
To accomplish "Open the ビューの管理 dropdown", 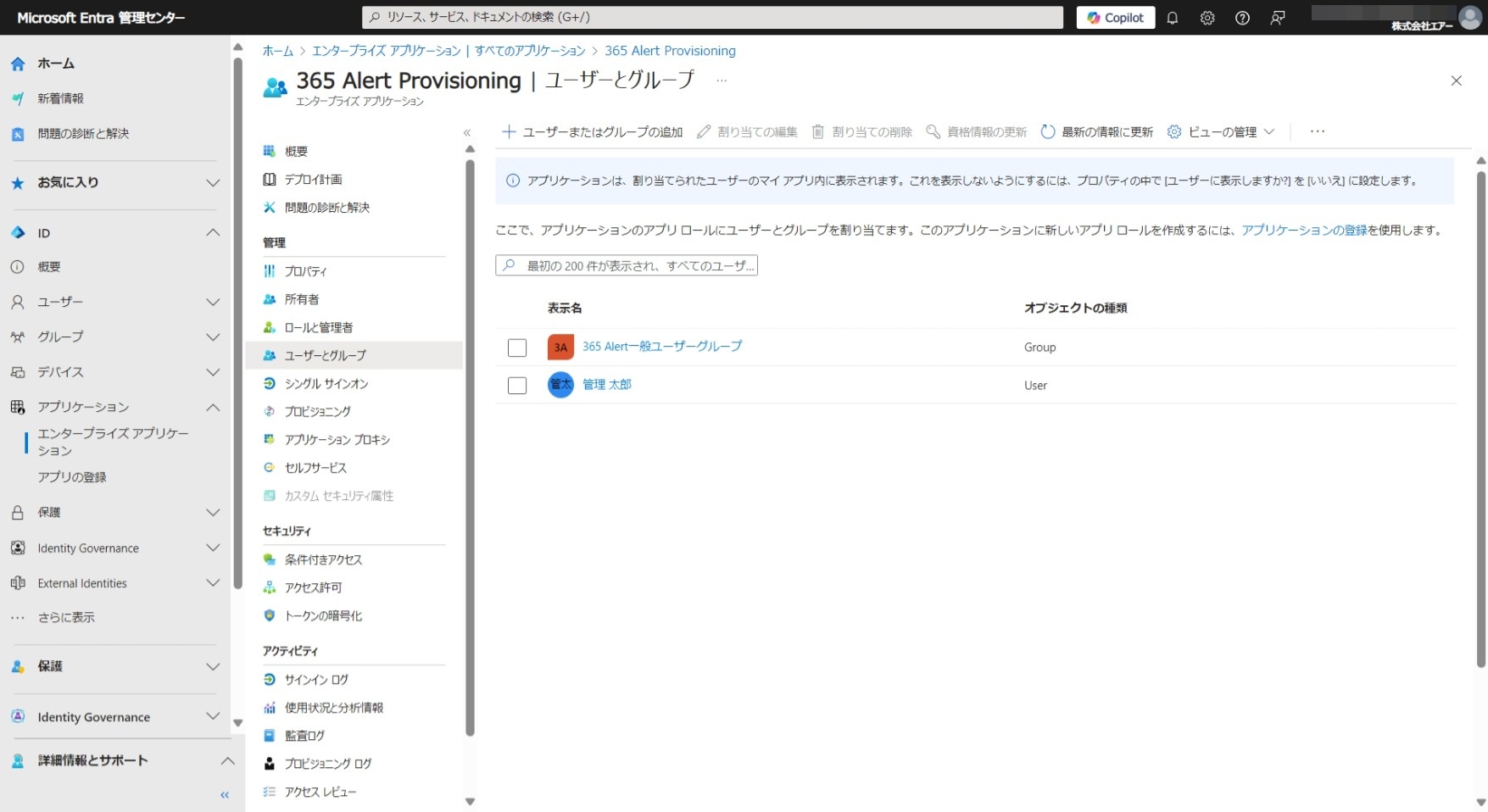I will 1221,131.
